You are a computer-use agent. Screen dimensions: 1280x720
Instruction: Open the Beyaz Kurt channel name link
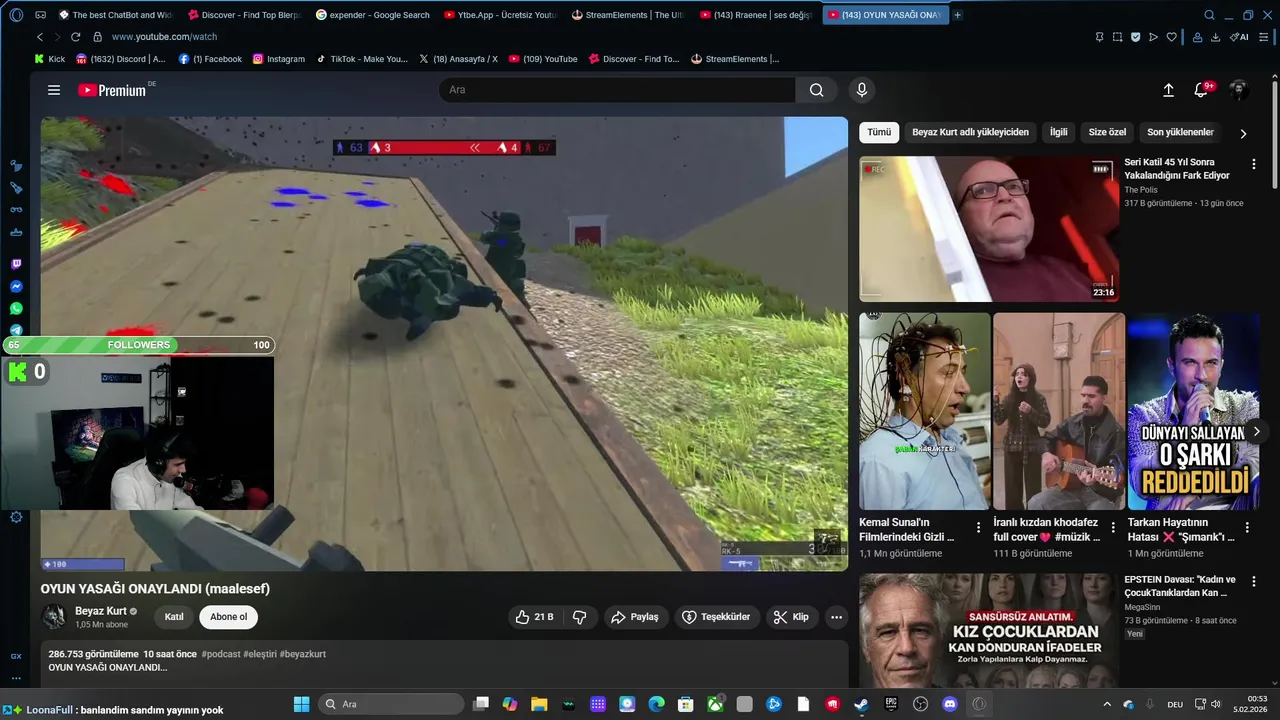coord(101,611)
